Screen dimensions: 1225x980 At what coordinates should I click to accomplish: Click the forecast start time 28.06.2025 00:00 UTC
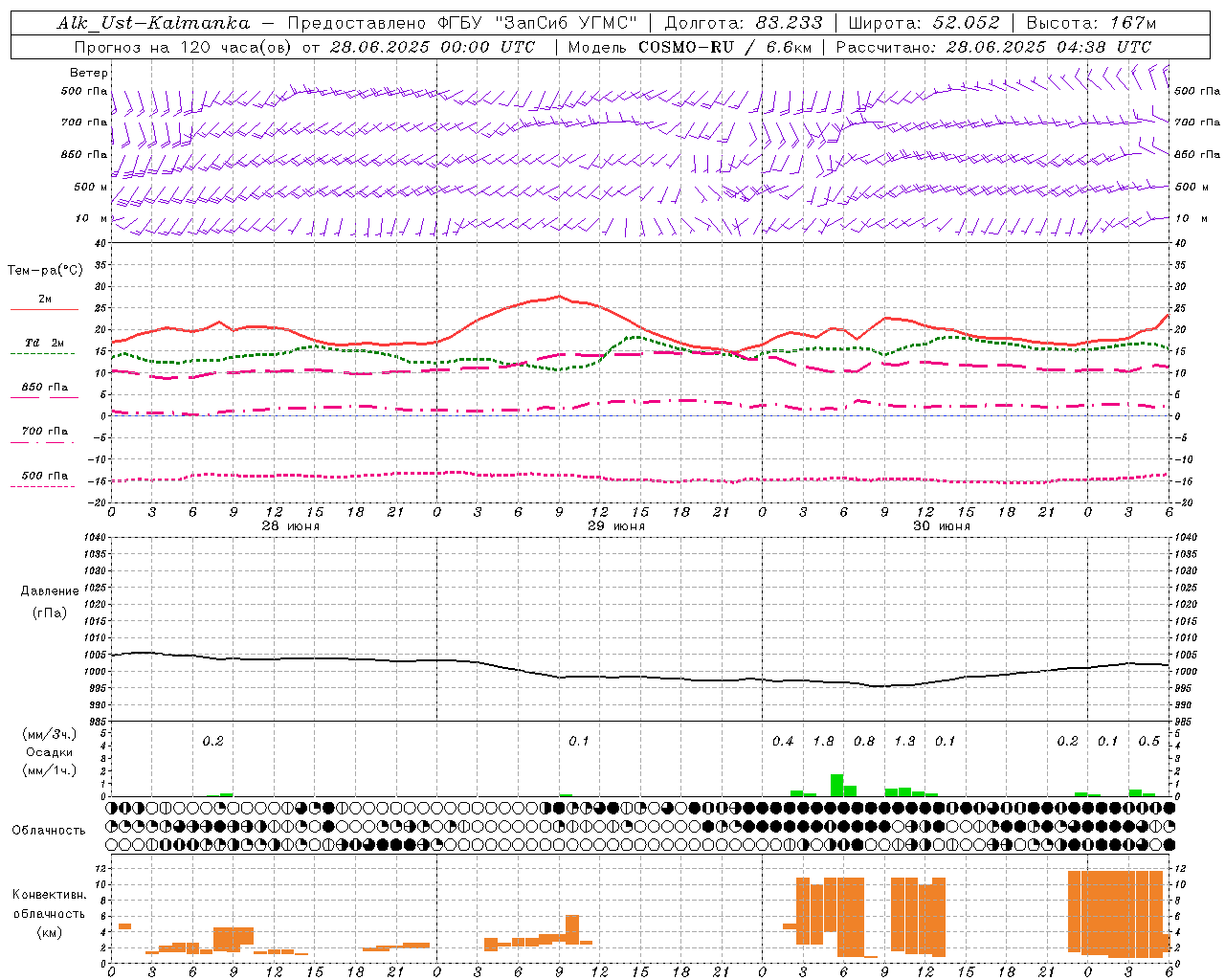(x=432, y=47)
